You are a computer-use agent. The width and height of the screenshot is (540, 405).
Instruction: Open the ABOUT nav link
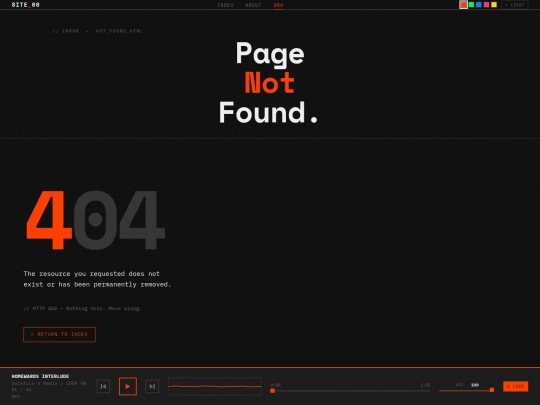point(253,5)
